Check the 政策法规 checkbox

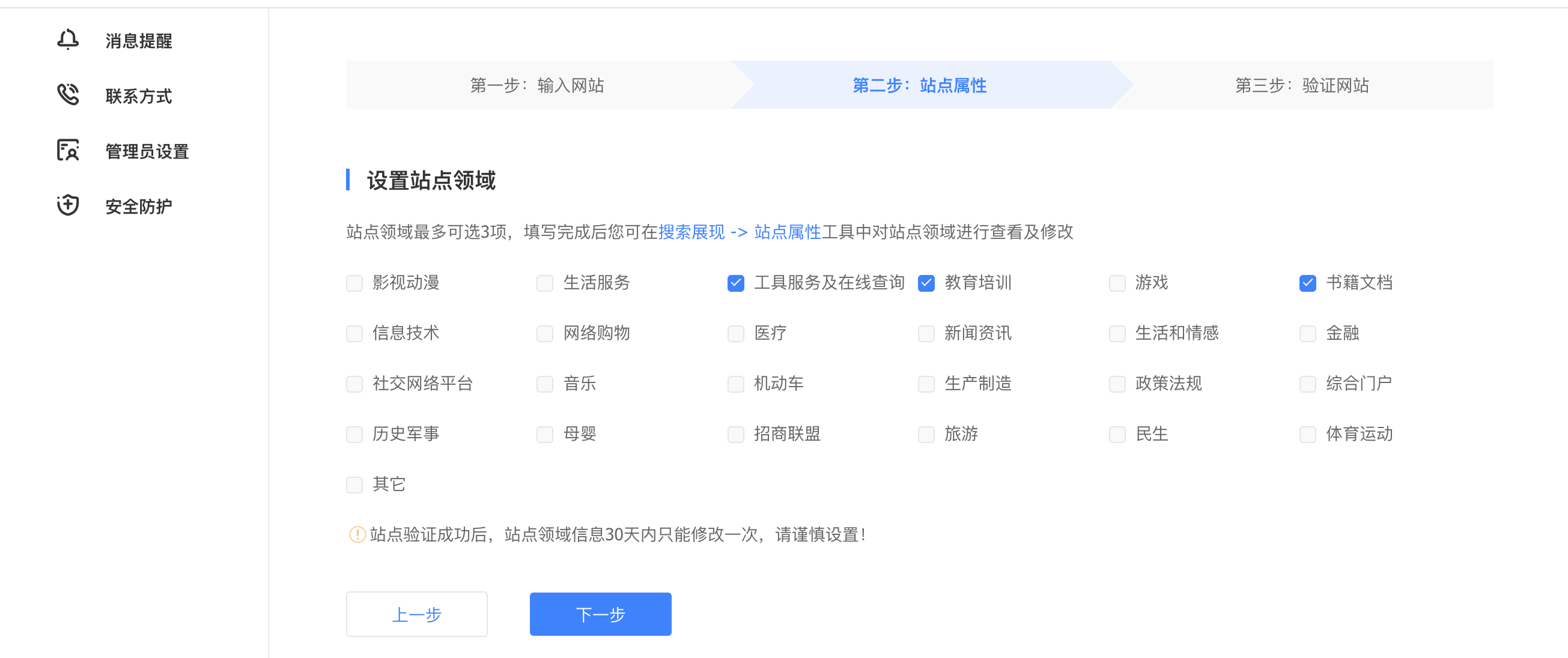coord(1117,384)
